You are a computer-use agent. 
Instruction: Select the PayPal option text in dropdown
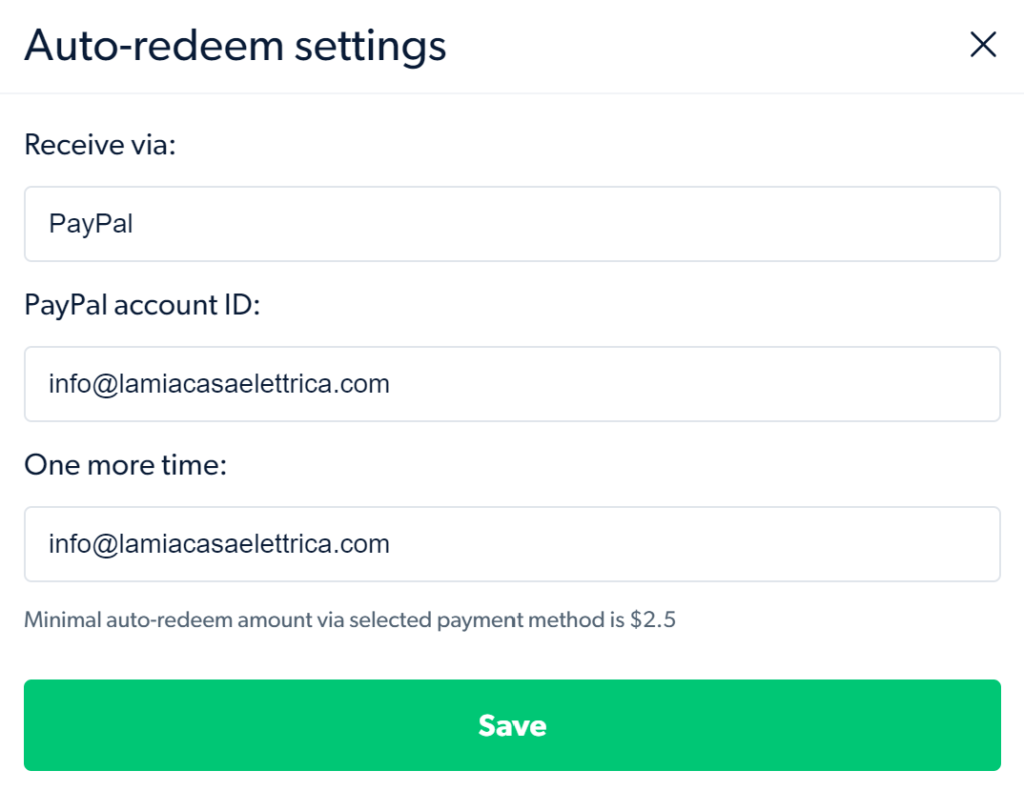pyautogui.click(x=91, y=224)
